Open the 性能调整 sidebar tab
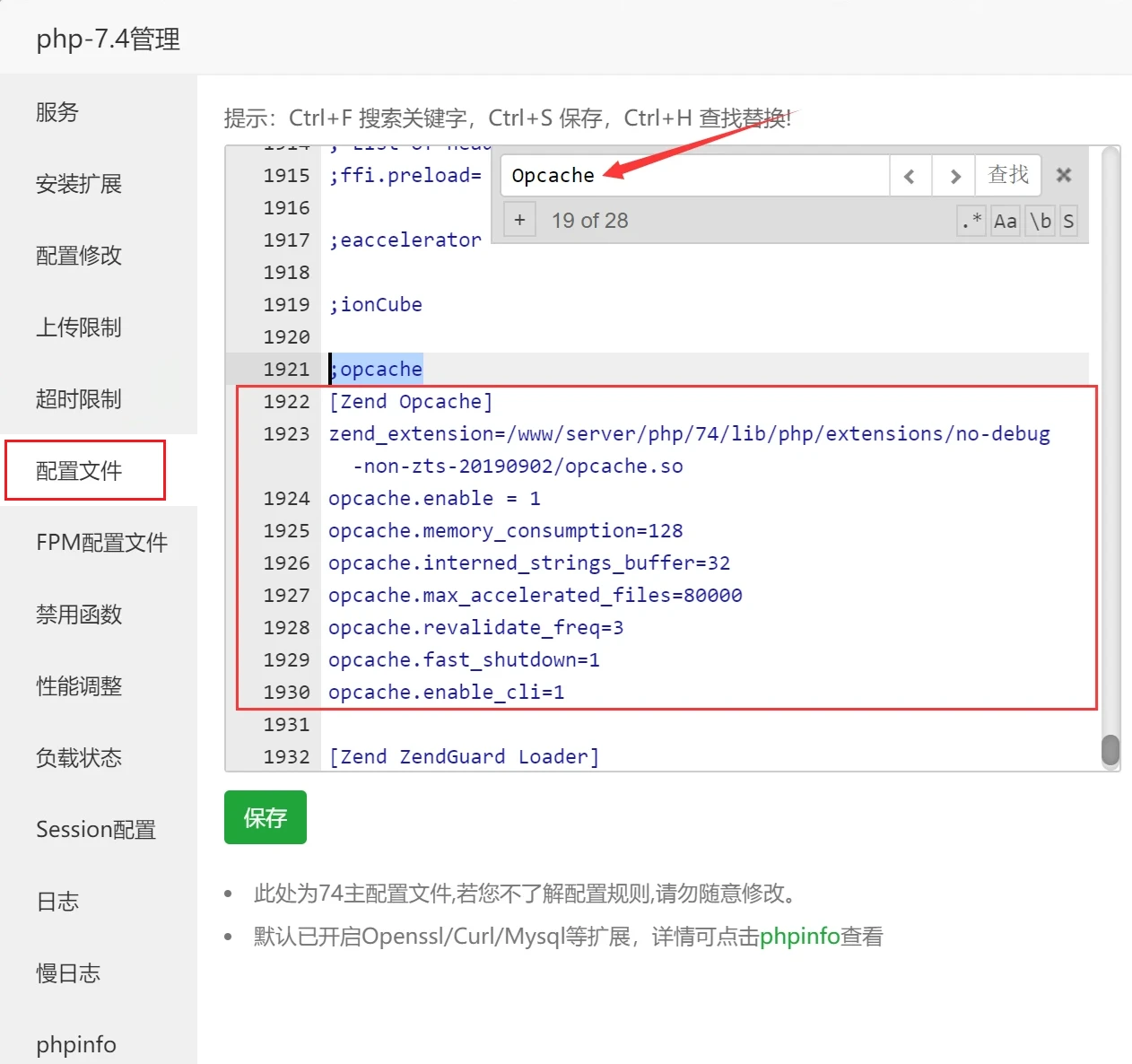 click(99, 685)
